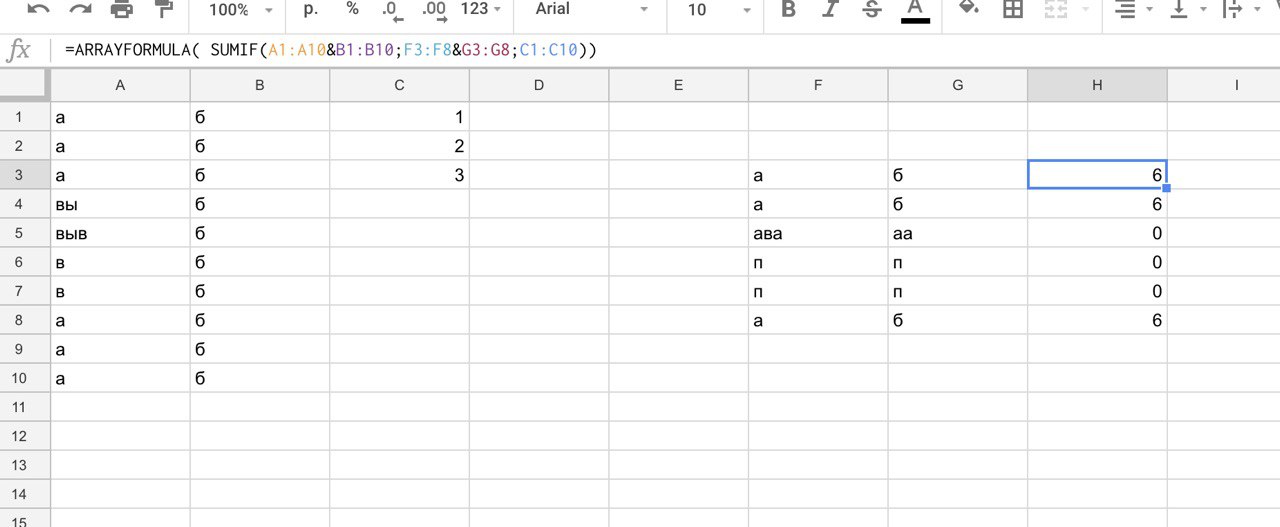1280x527 pixels.
Task: Open the Arial font dropdown
Action: pyautogui.click(x=592, y=9)
